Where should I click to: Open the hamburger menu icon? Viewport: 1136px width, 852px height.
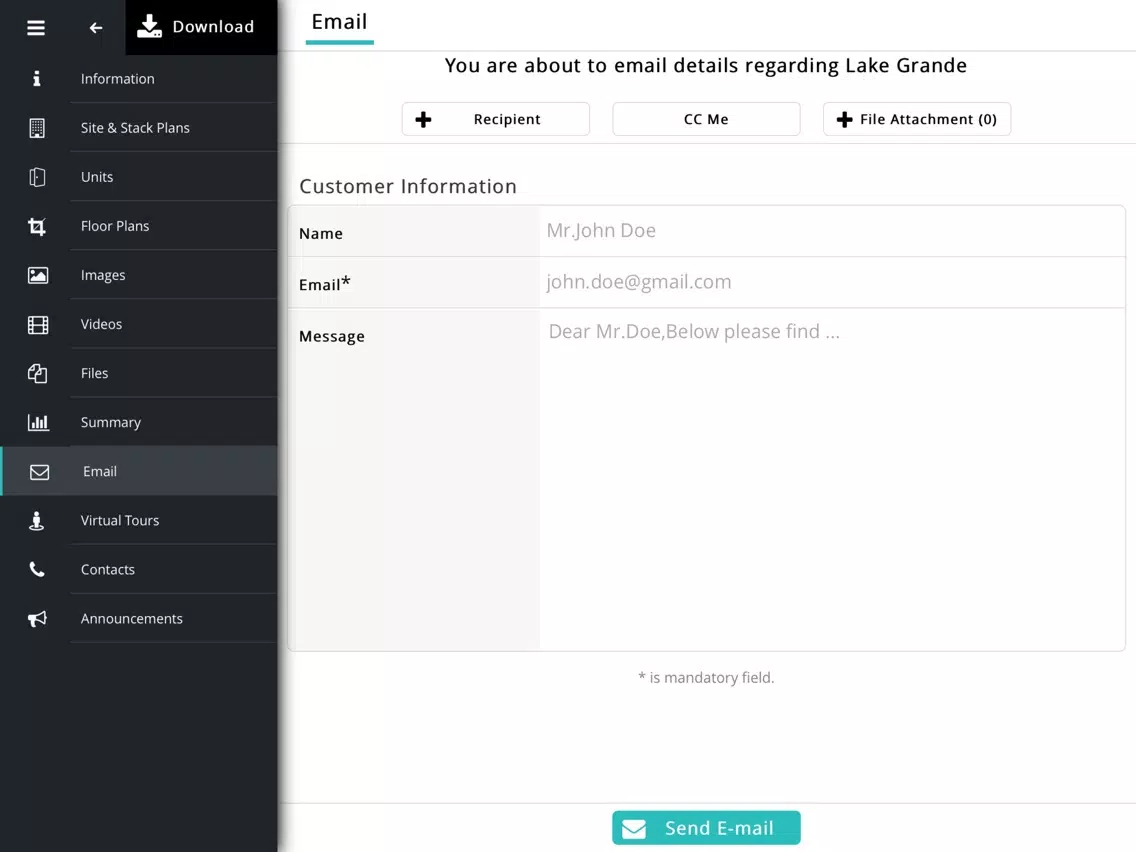[x=36, y=28]
